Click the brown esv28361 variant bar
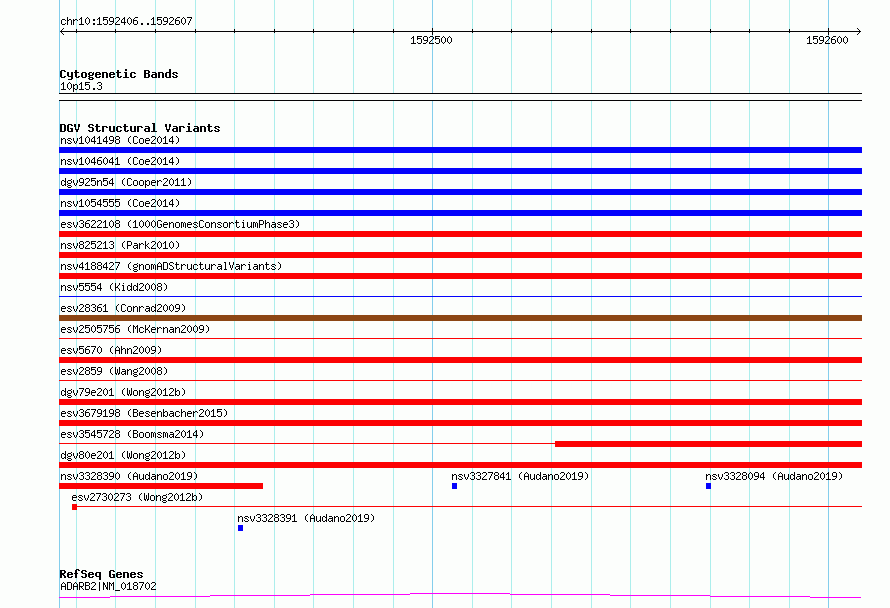Screen dimensions: 890x608 click(460, 318)
